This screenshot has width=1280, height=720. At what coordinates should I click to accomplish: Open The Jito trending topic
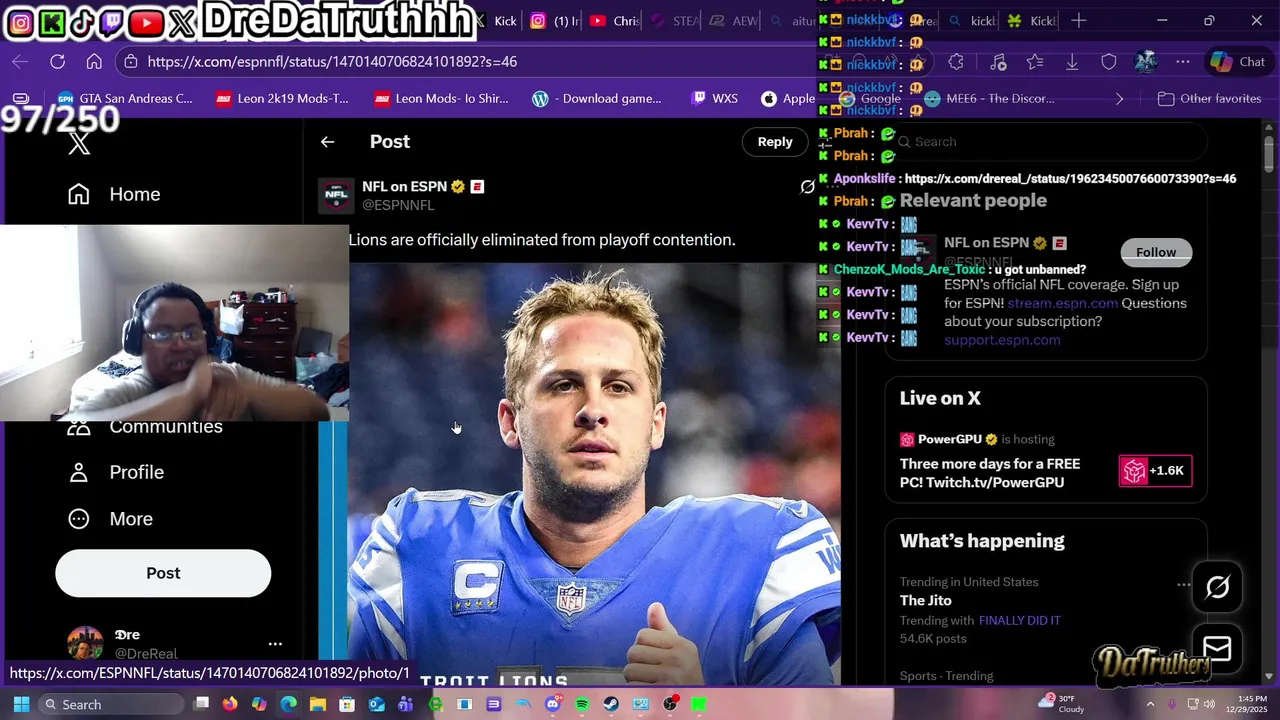click(x=925, y=600)
